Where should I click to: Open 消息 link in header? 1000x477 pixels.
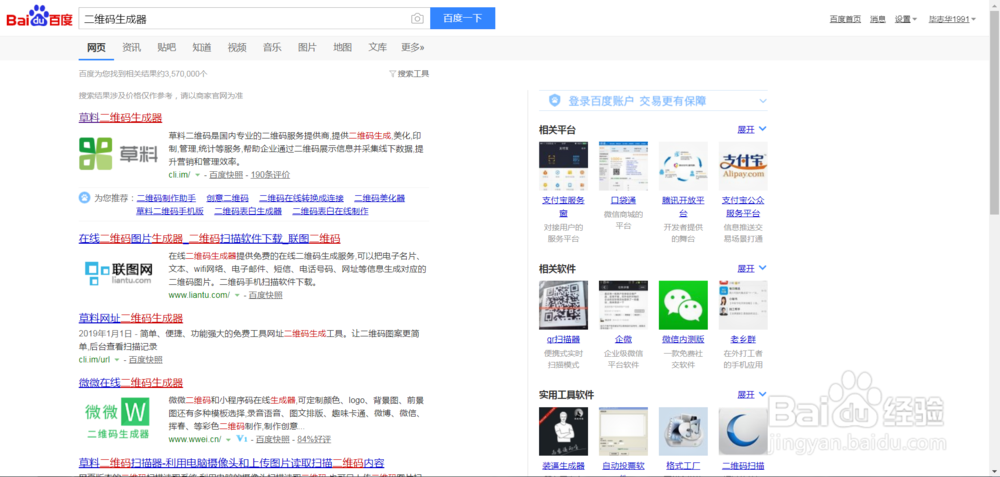point(878,19)
